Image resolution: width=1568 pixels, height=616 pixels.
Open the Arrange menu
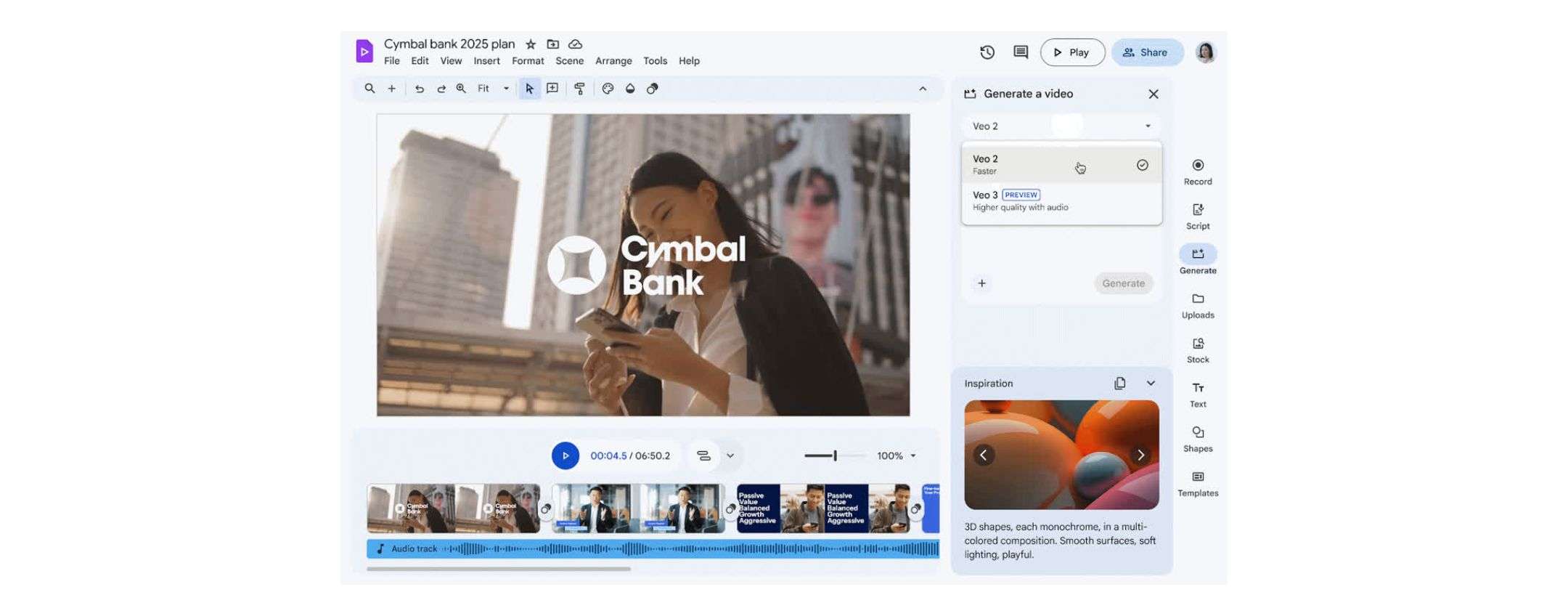(613, 61)
